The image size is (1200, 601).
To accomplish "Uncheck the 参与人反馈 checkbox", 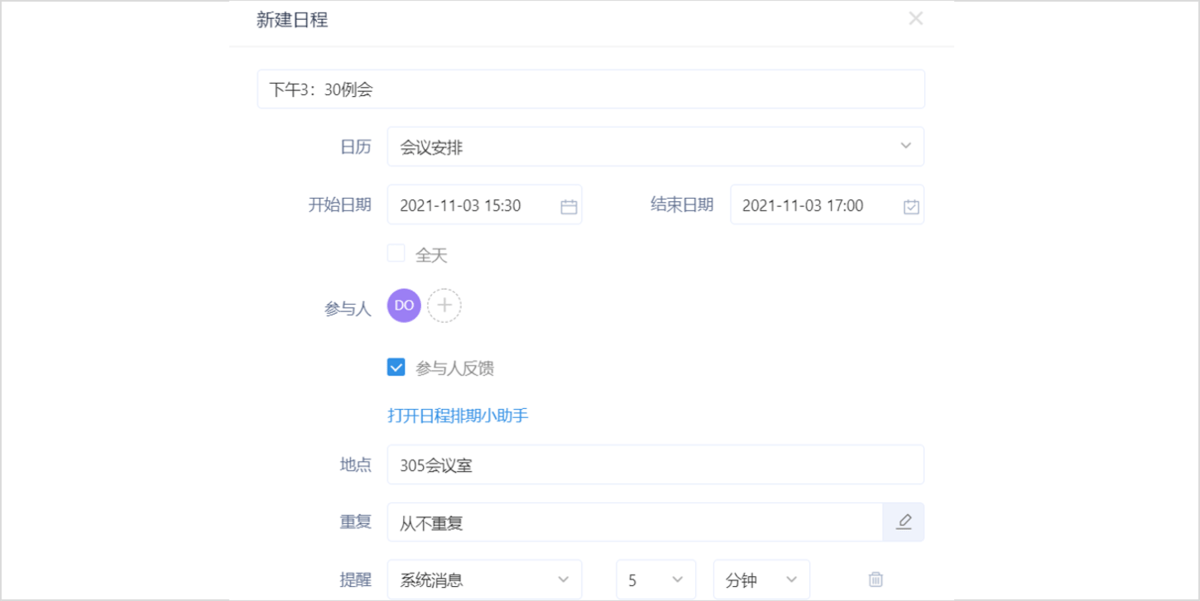I will click(396, 367).
